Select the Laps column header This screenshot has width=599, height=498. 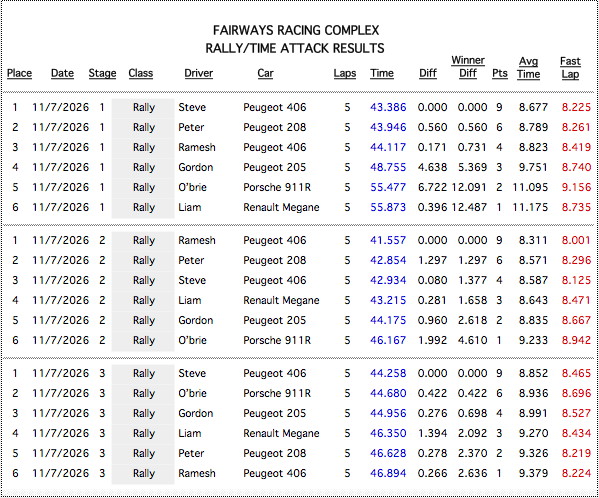click(x=345, y=73)
